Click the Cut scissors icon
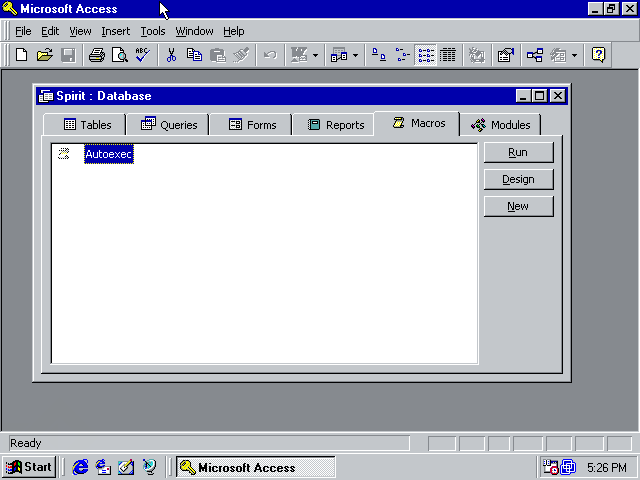The width and height of the screenshot is (640, 480). tap(171, 55)
